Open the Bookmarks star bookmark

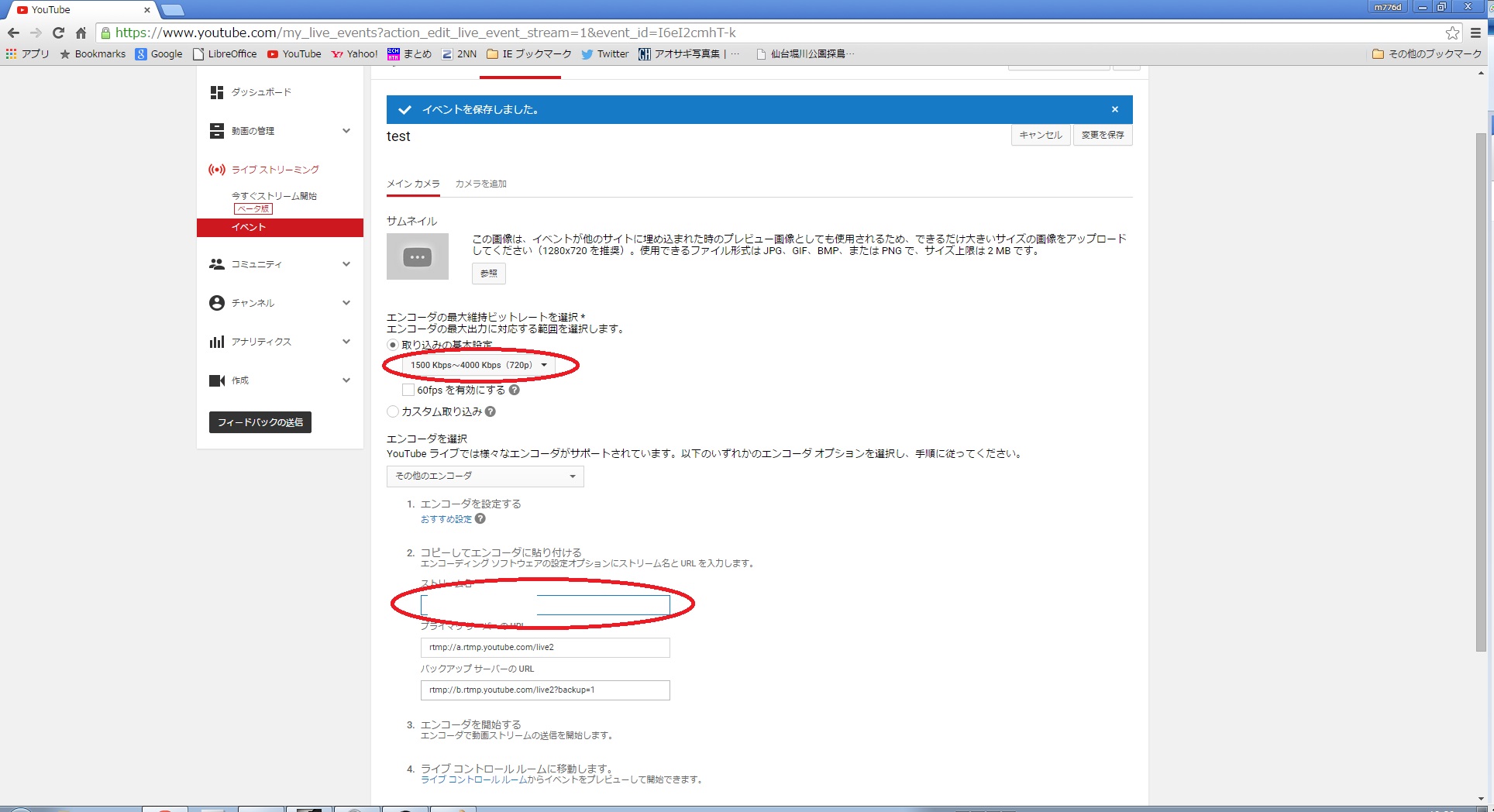click(92, 53)
